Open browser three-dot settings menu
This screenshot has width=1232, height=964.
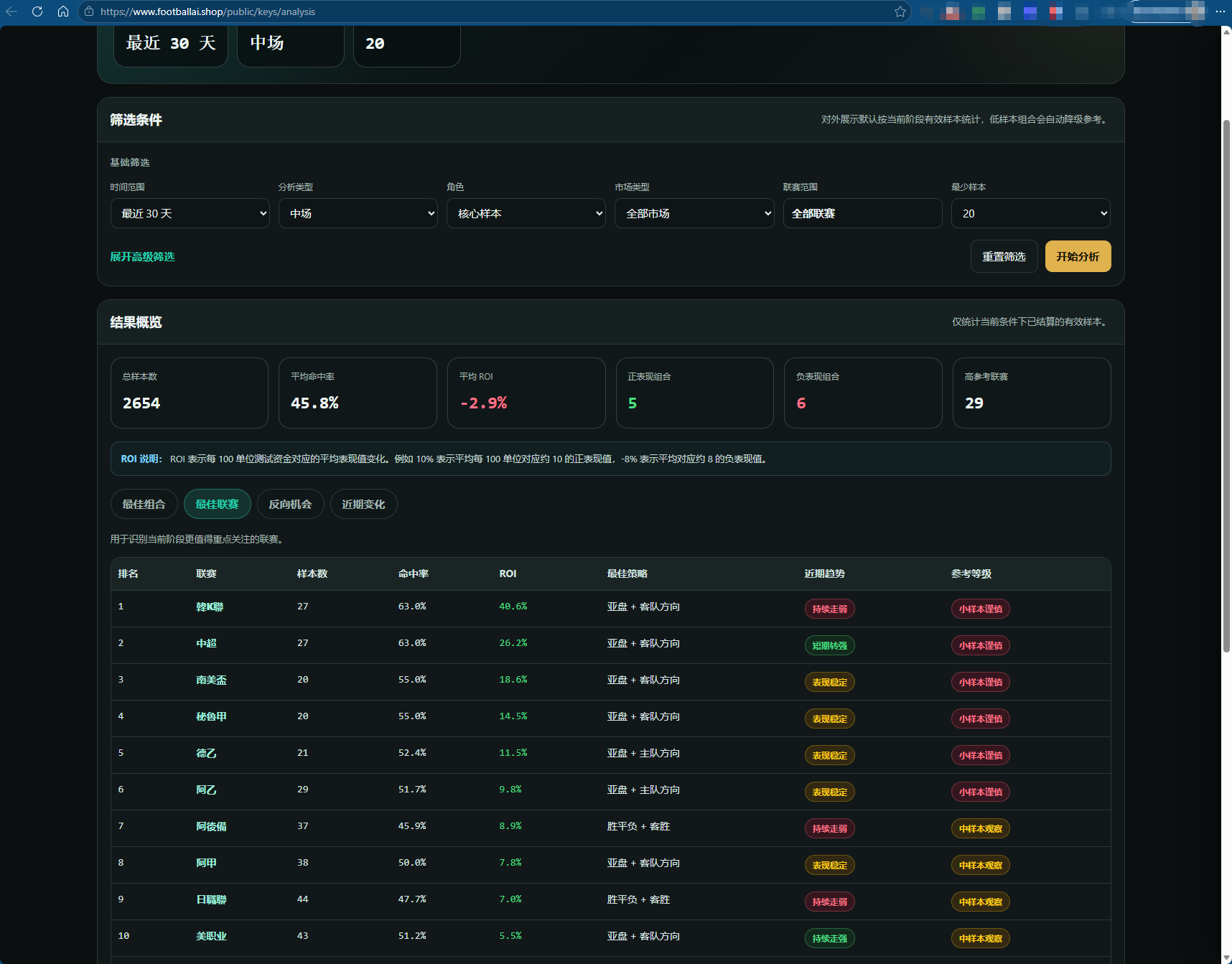(x=1220, y=11)
